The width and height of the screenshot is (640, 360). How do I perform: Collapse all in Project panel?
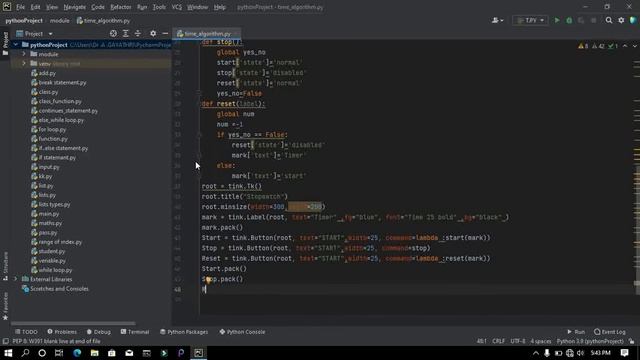click(138, 33)
